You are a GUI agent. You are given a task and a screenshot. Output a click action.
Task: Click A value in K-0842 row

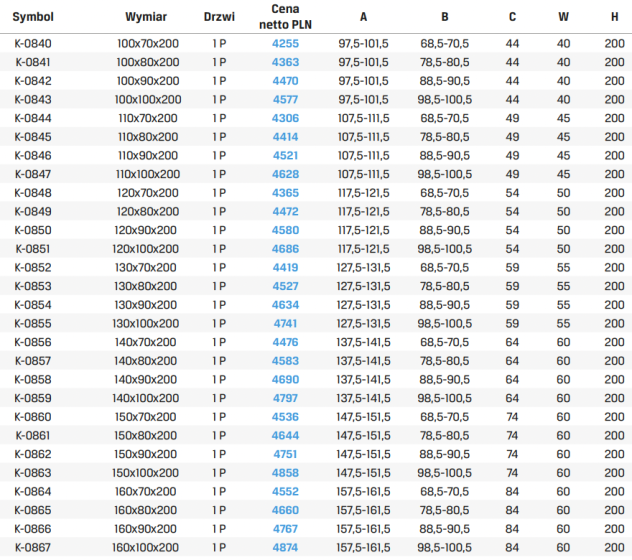click(363, 81)
